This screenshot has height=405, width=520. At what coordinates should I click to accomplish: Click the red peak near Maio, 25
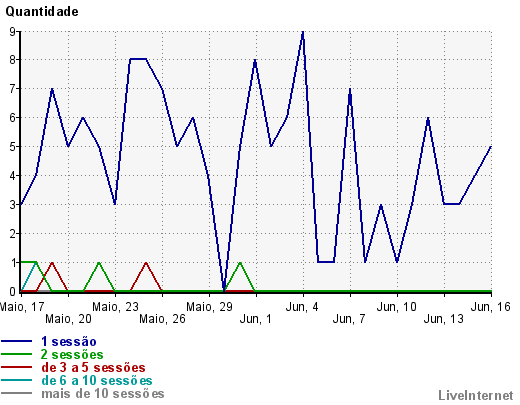tap(146, 263)
